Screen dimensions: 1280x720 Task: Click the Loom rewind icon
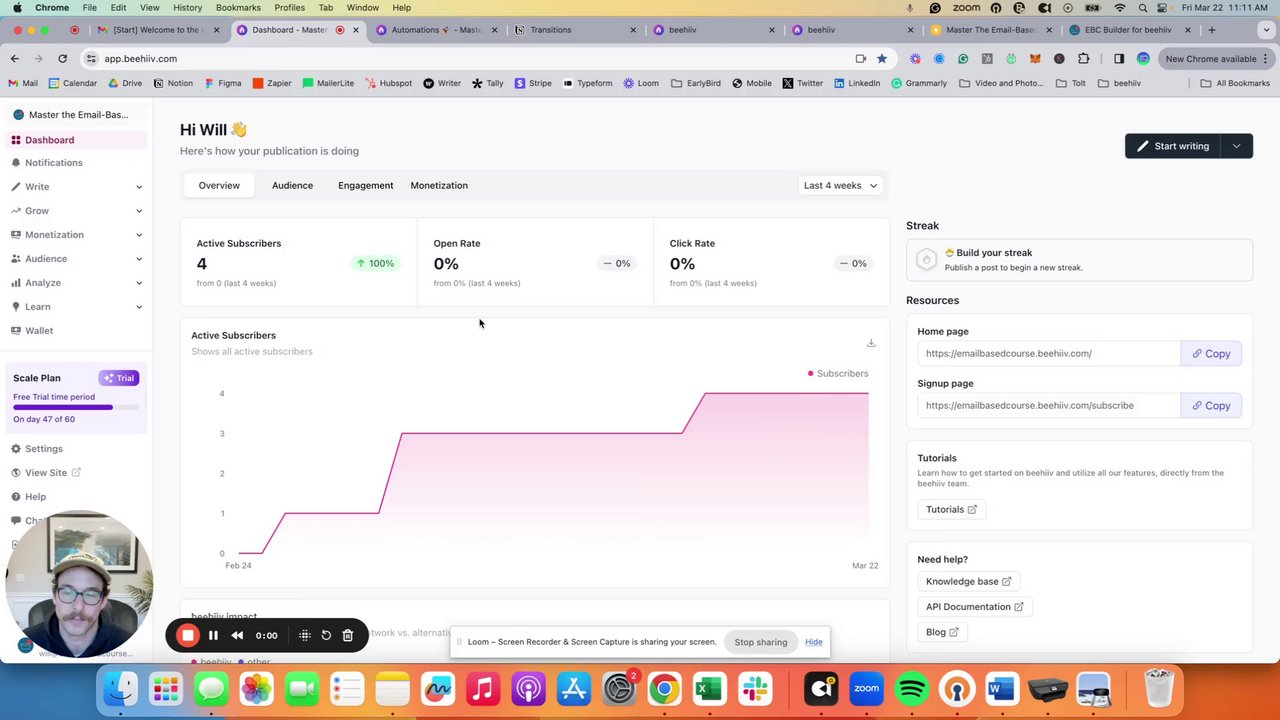point(237,635)
